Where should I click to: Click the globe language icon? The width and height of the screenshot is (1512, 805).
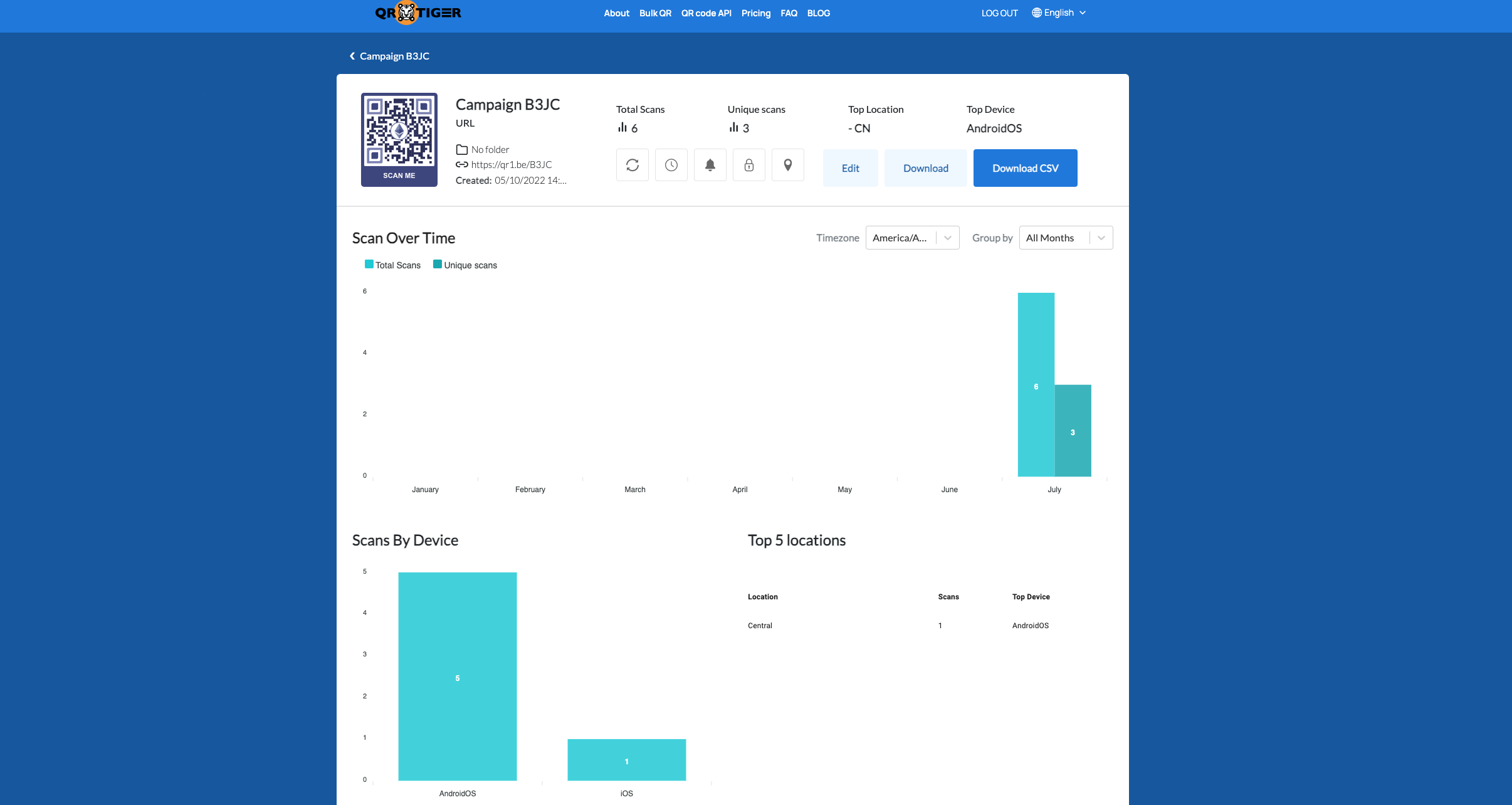pyautogui.click(x=1037, y=13)
